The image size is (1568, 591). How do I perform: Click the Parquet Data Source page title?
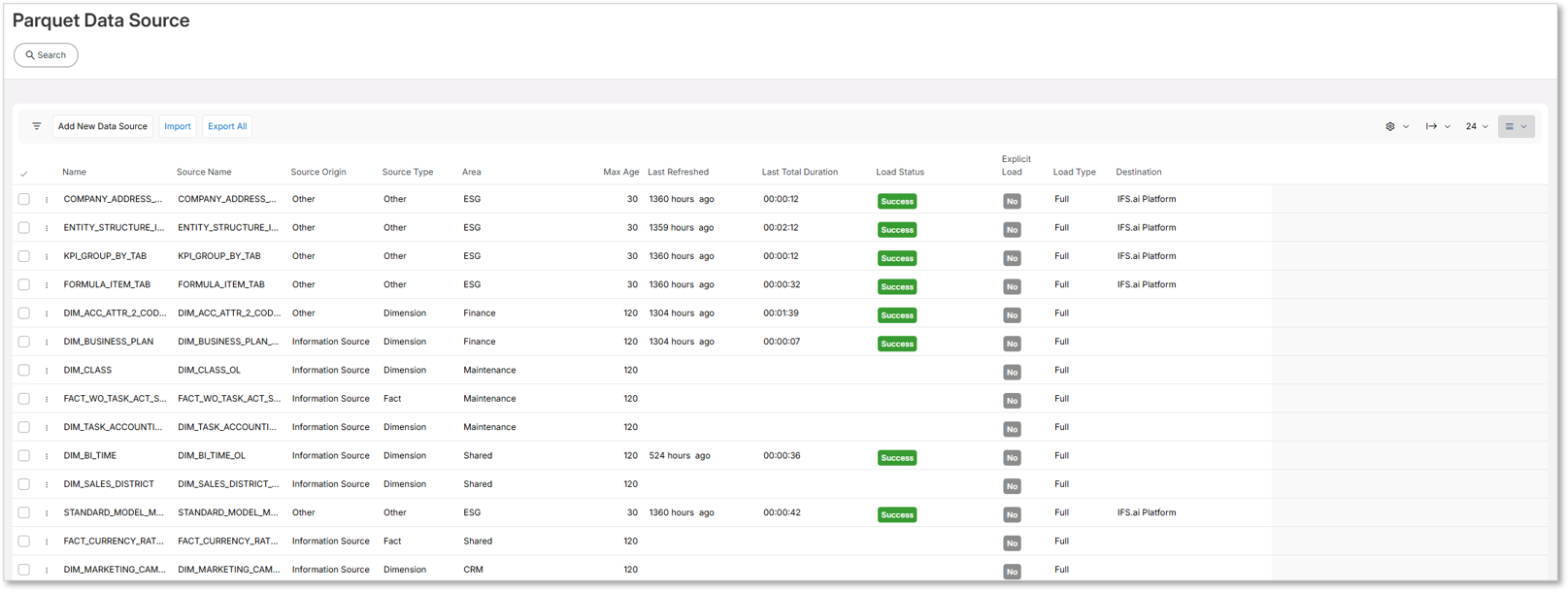(101, 20)
